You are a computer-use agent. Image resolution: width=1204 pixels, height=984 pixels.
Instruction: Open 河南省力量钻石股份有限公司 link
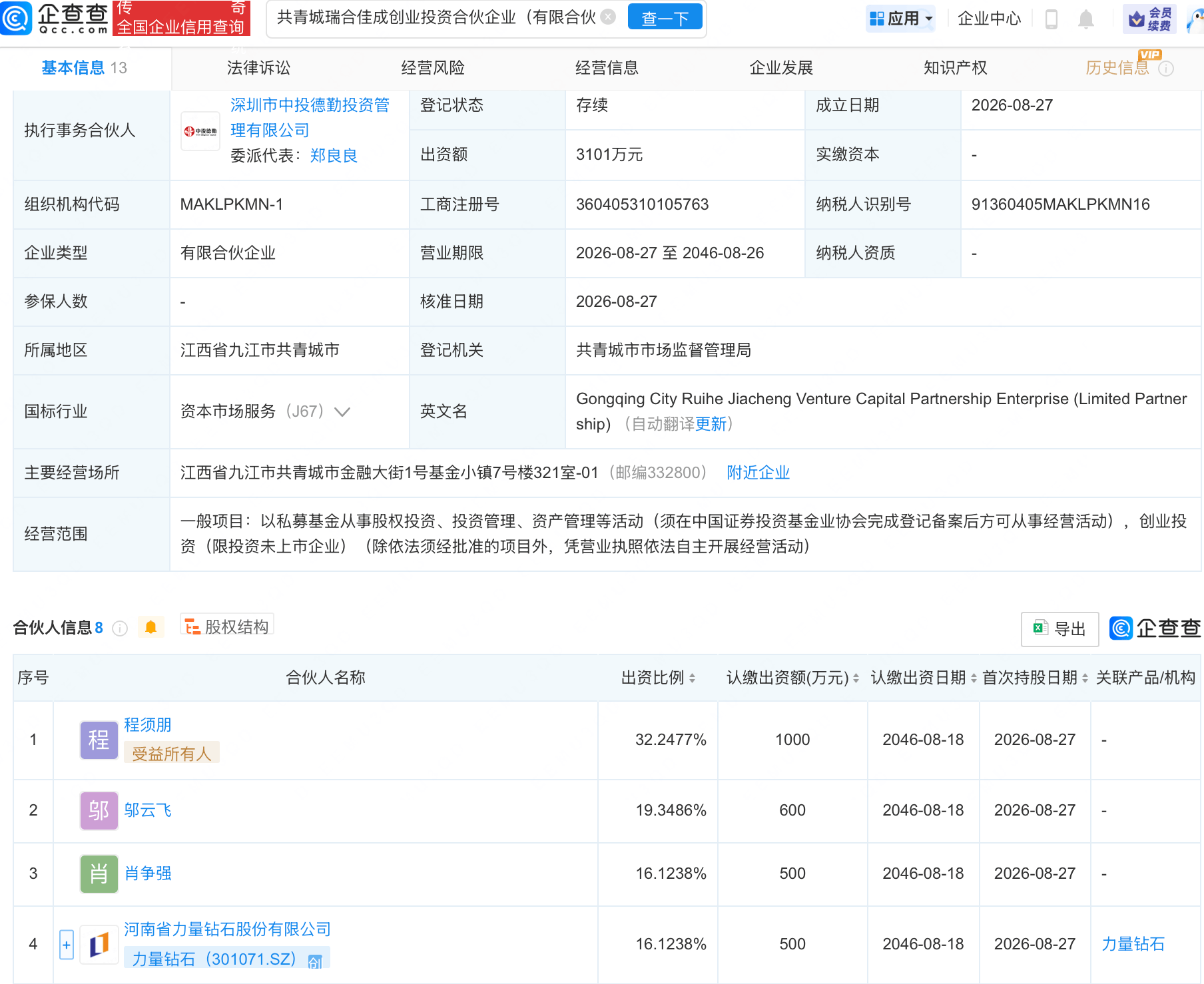(227, 929)
